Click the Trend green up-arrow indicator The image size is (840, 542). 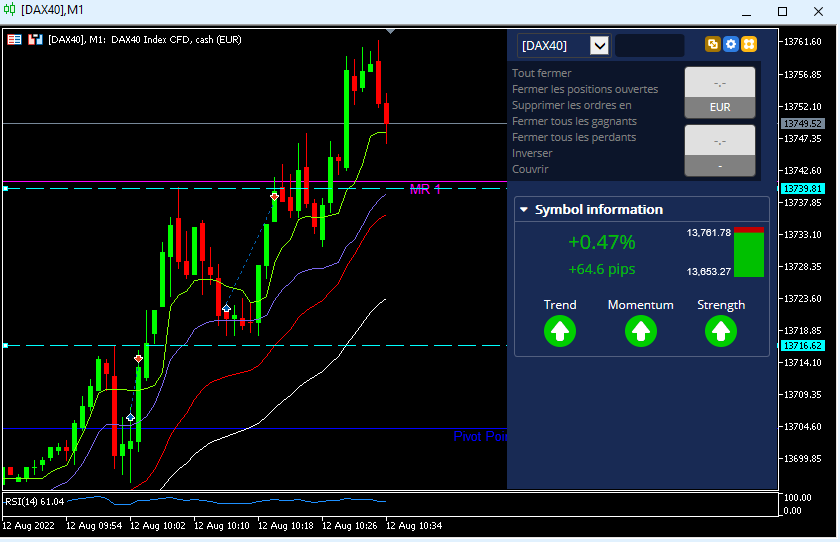[560, 331]
